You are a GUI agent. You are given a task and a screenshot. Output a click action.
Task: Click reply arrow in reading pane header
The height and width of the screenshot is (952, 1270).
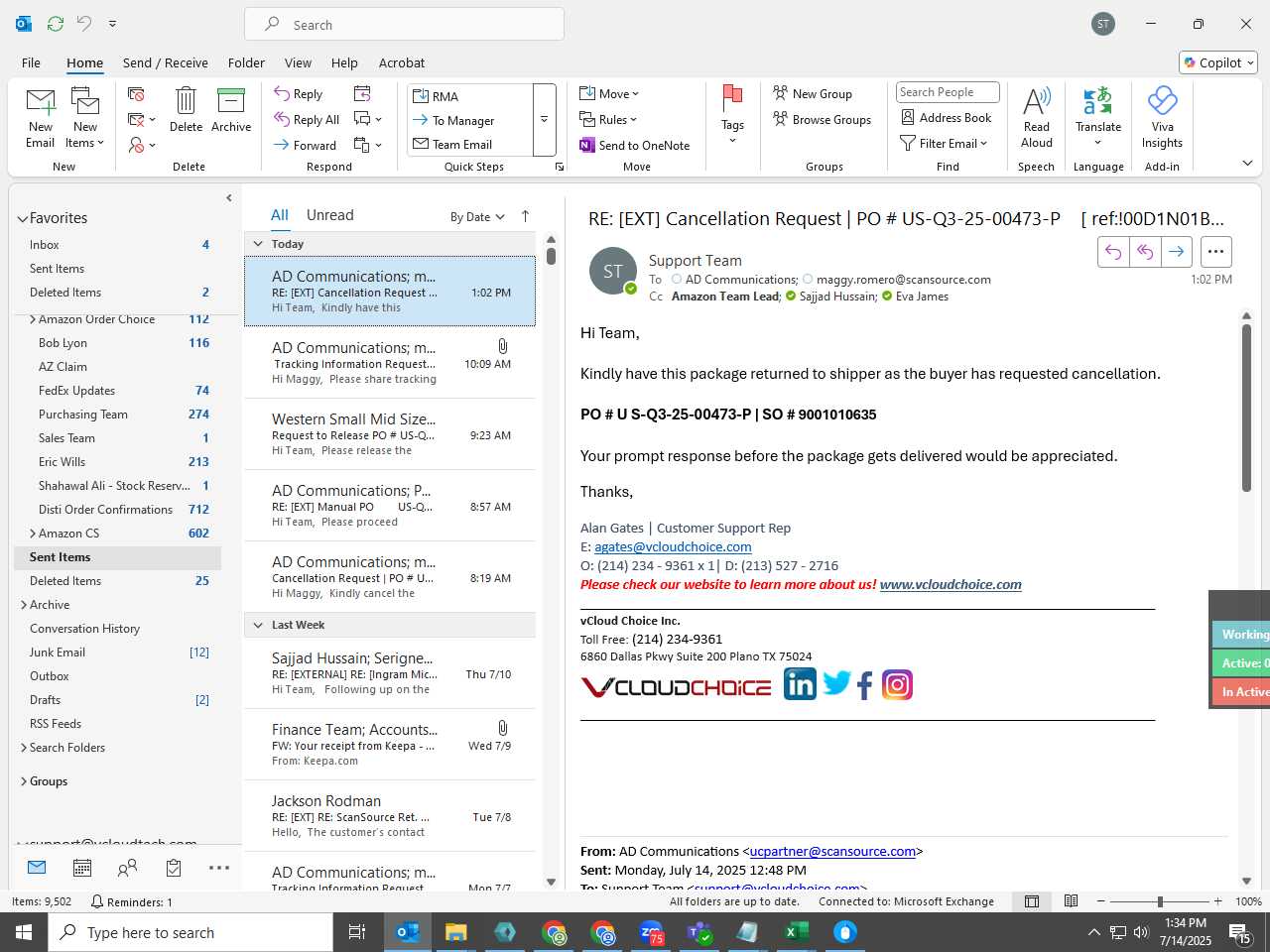1113,252
